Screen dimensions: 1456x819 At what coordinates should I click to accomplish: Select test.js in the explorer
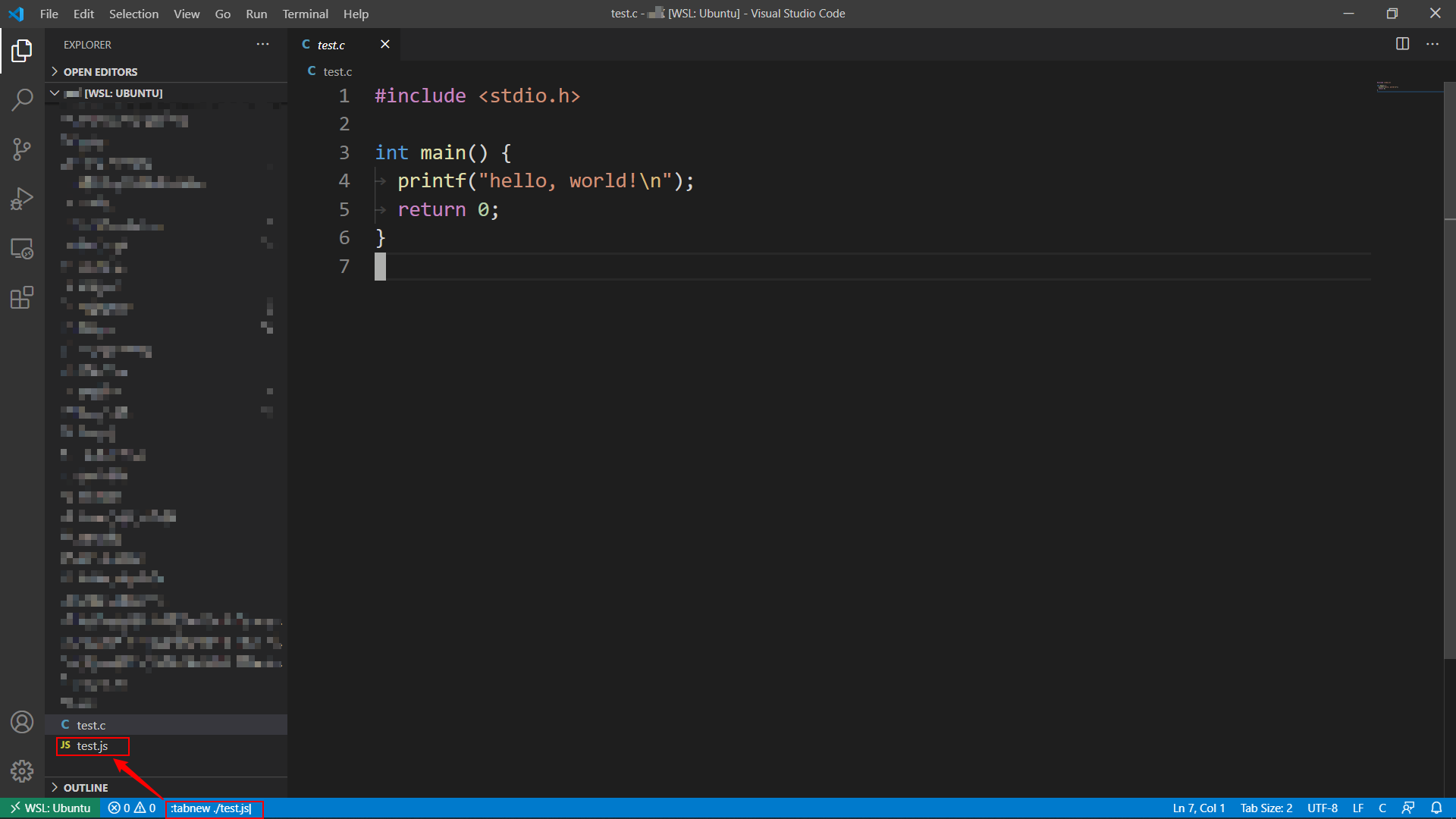pyautogui.click(x=93, y=745)
